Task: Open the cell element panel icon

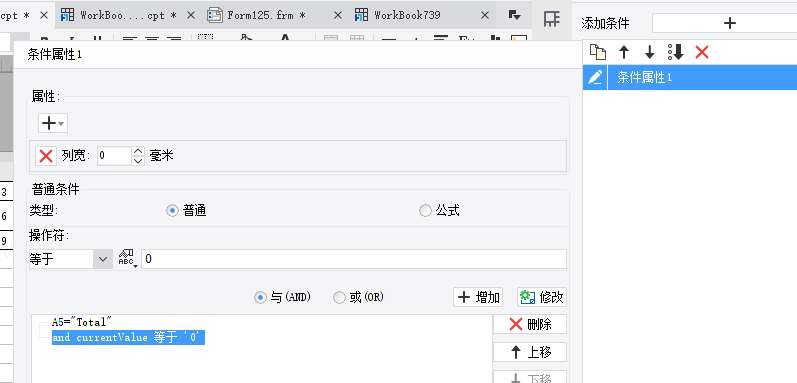Action: click(x=551, y=19)
